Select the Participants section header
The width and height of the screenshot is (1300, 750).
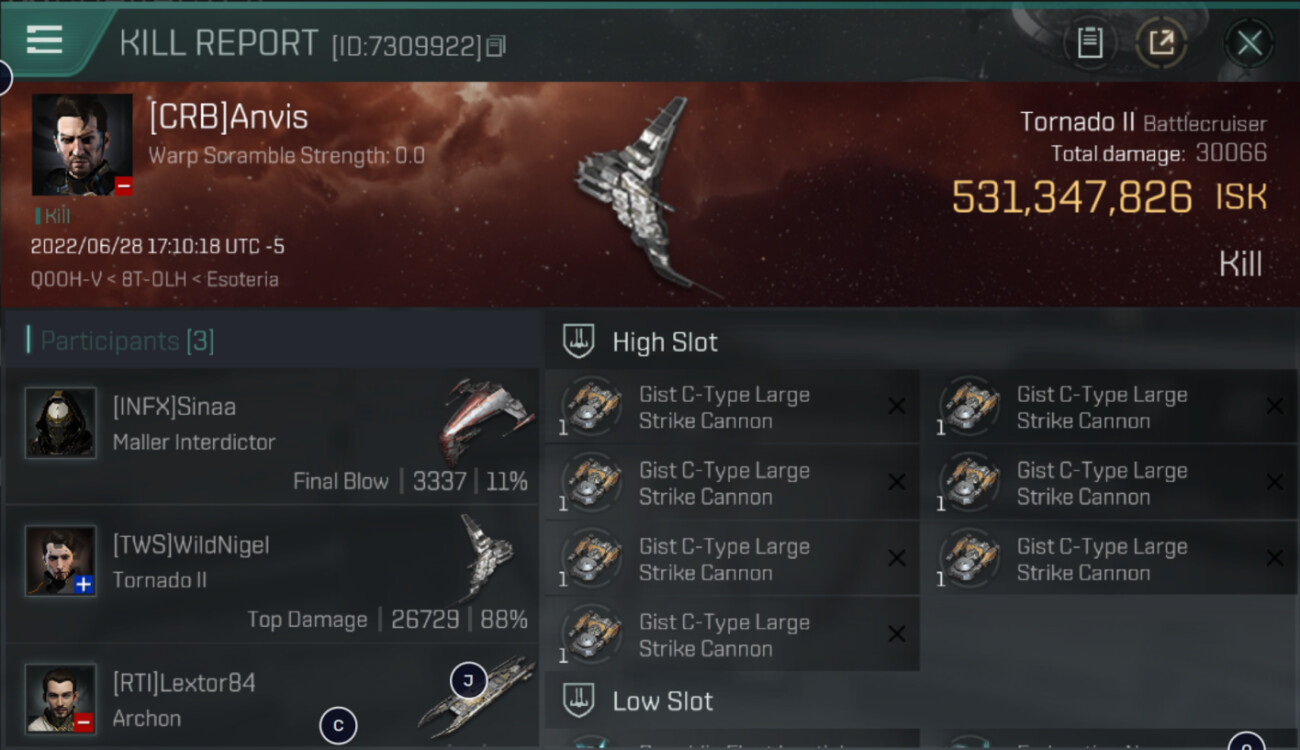point(126,341)
